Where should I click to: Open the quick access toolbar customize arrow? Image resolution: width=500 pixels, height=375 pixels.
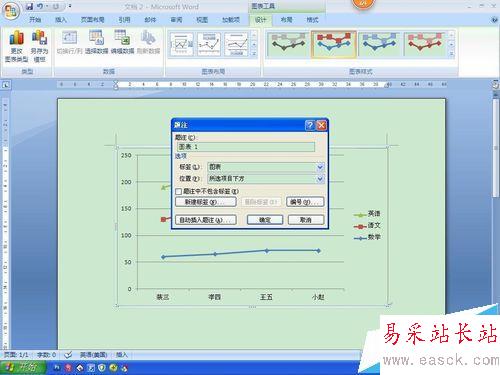[x=70, y=6]
